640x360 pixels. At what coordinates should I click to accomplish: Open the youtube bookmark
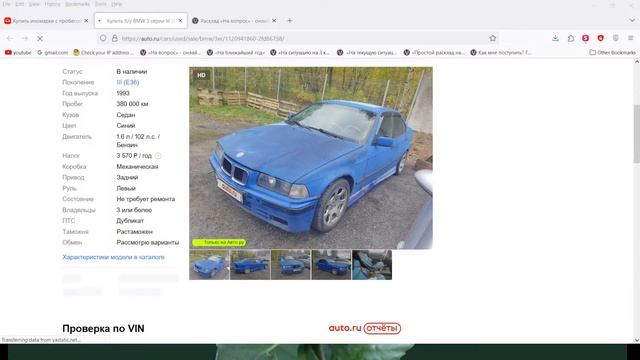[18, 53]
